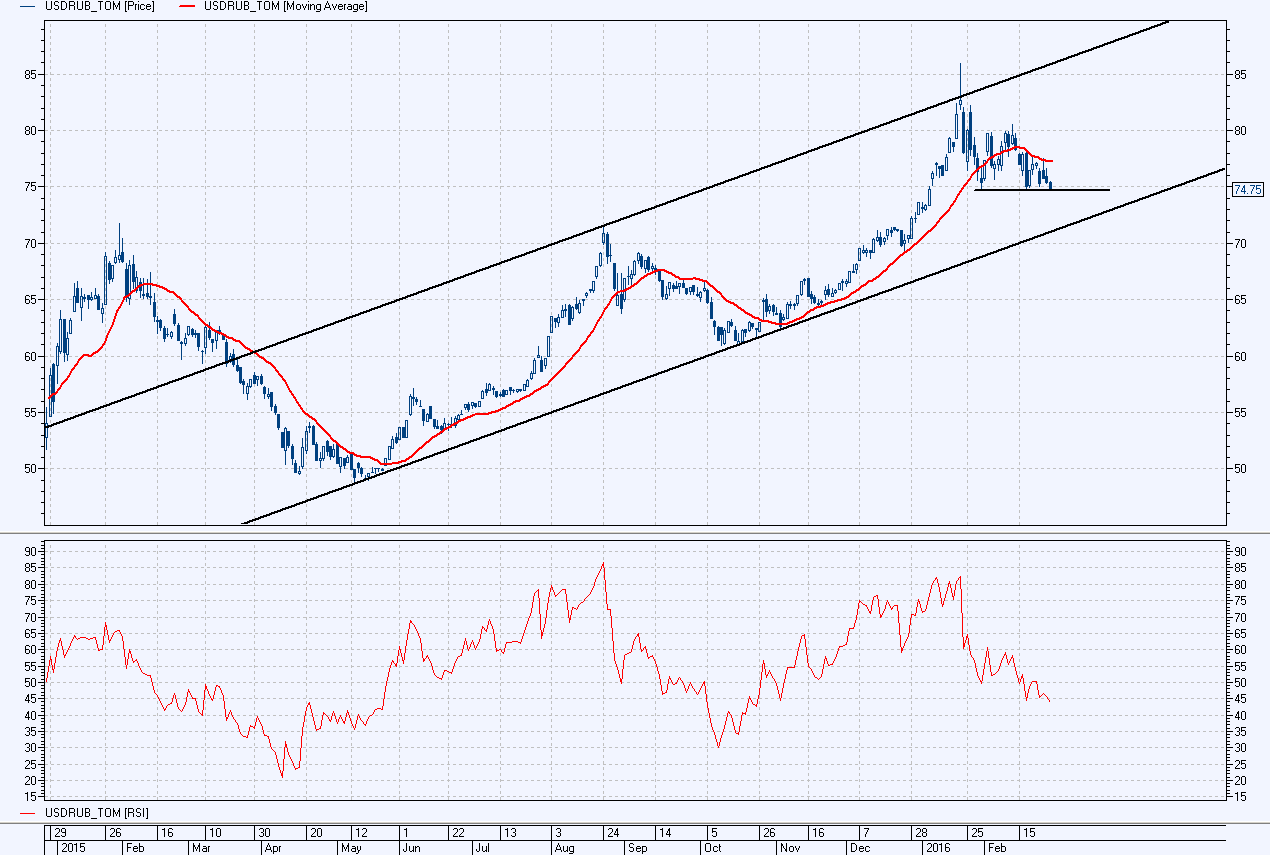
Task: Click the Dec month label
Action: pyautogui.click(x=860, y=847)
